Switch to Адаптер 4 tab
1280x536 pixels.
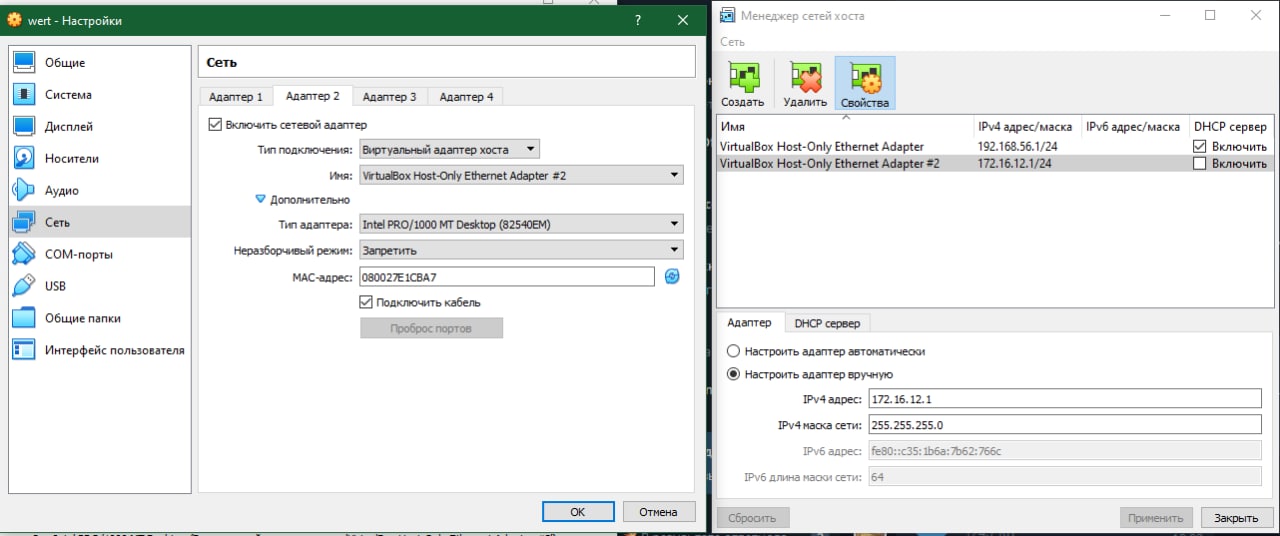tap(466, 97)
